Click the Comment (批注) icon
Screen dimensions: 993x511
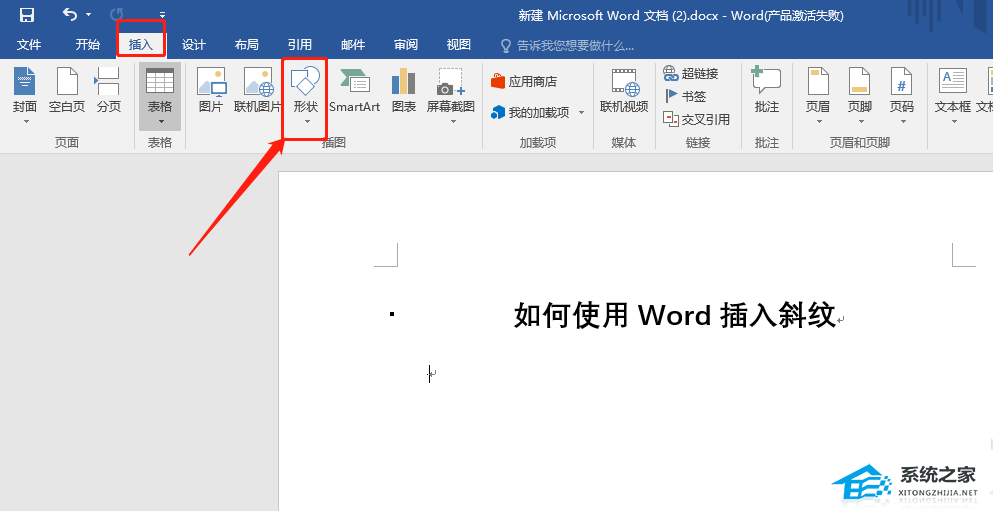pyautogui.click(x=767, y=90)
